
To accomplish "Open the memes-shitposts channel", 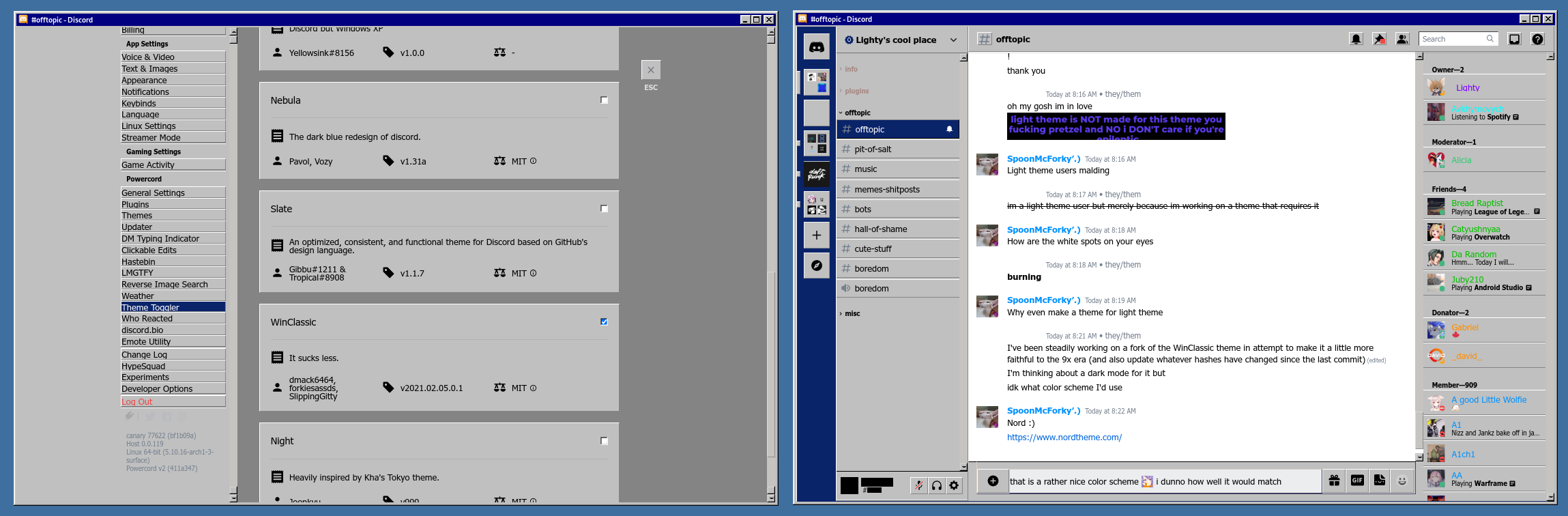I will pyautogui.click(x=898, y=190).
